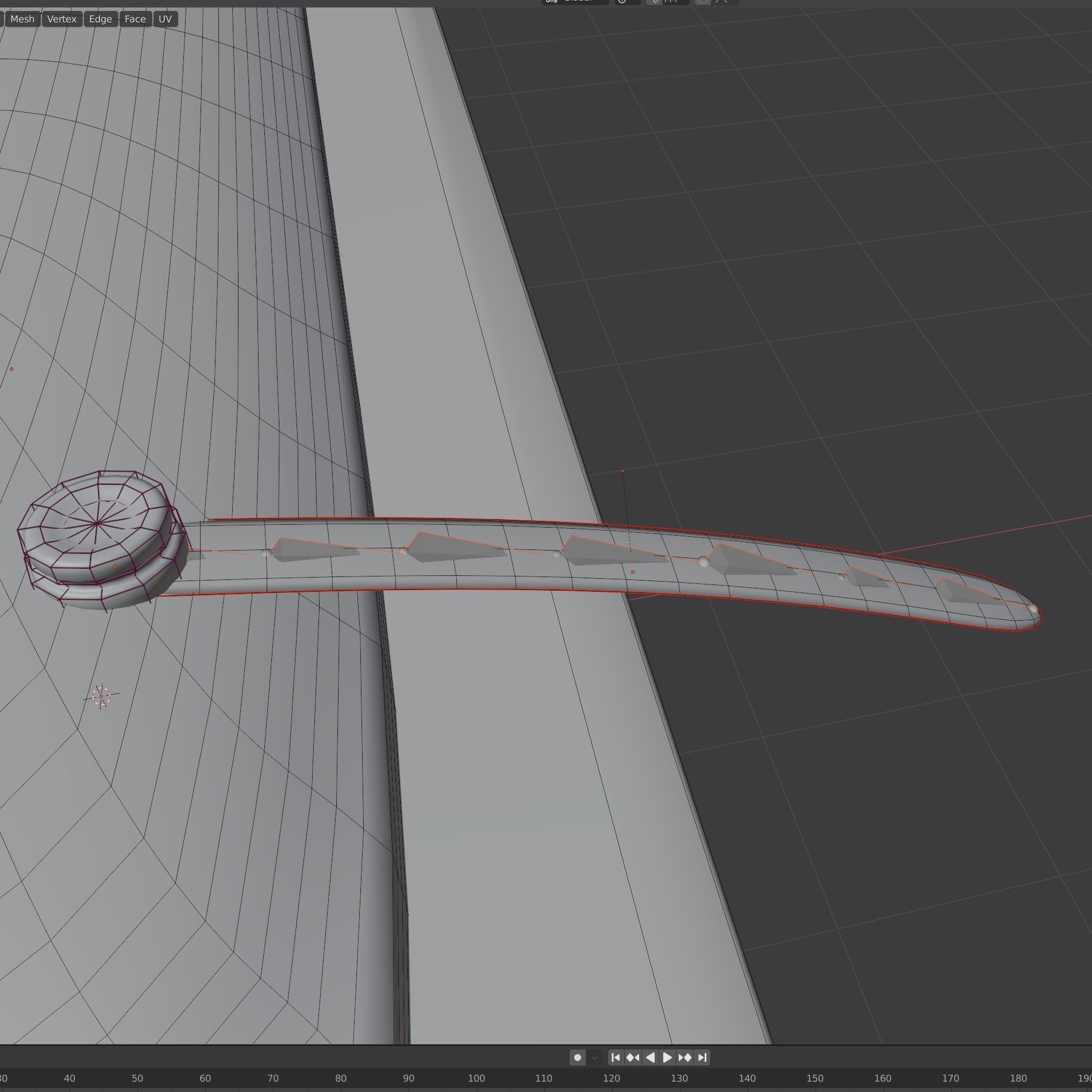The width and height of the screenshot is (1092, 1092).
Task: Jump to the previous keyframe
Action: [633, 1057]
